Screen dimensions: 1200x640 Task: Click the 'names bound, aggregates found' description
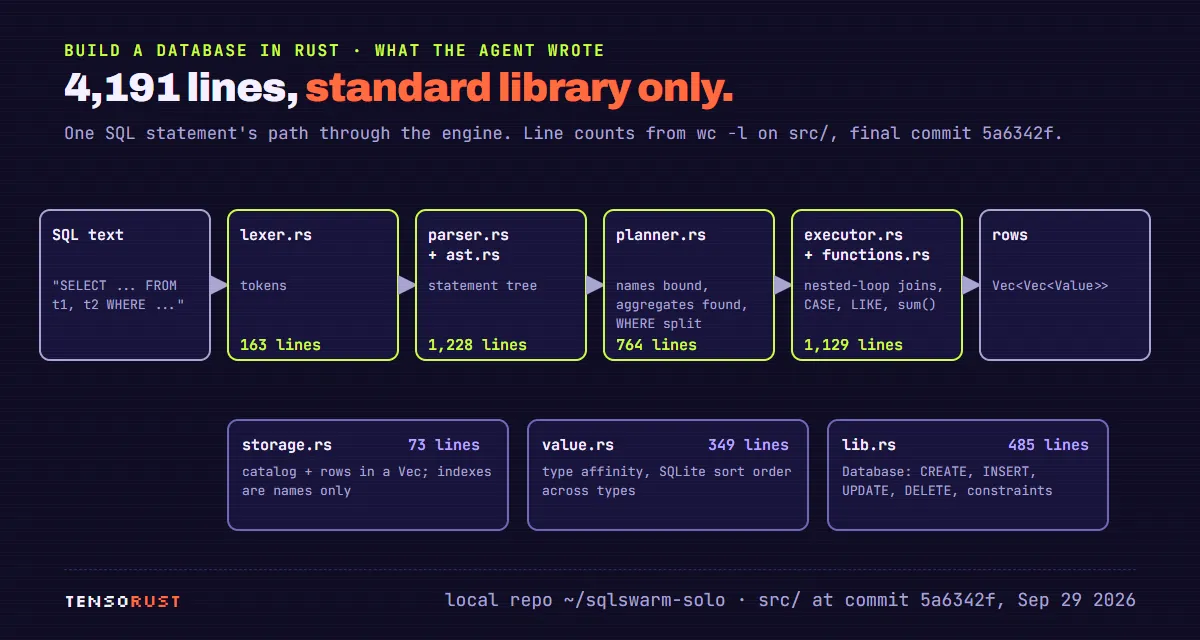pos(681,304)
